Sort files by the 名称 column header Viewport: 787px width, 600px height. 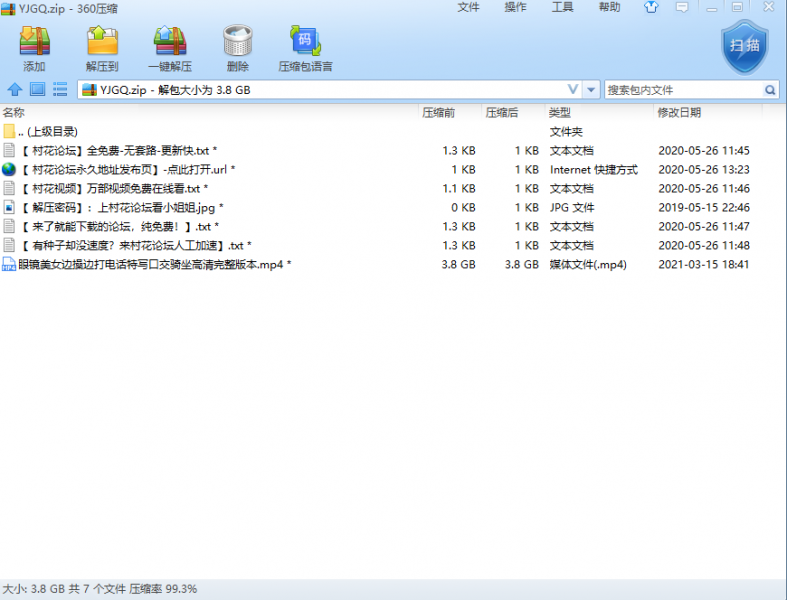(14, 113)
